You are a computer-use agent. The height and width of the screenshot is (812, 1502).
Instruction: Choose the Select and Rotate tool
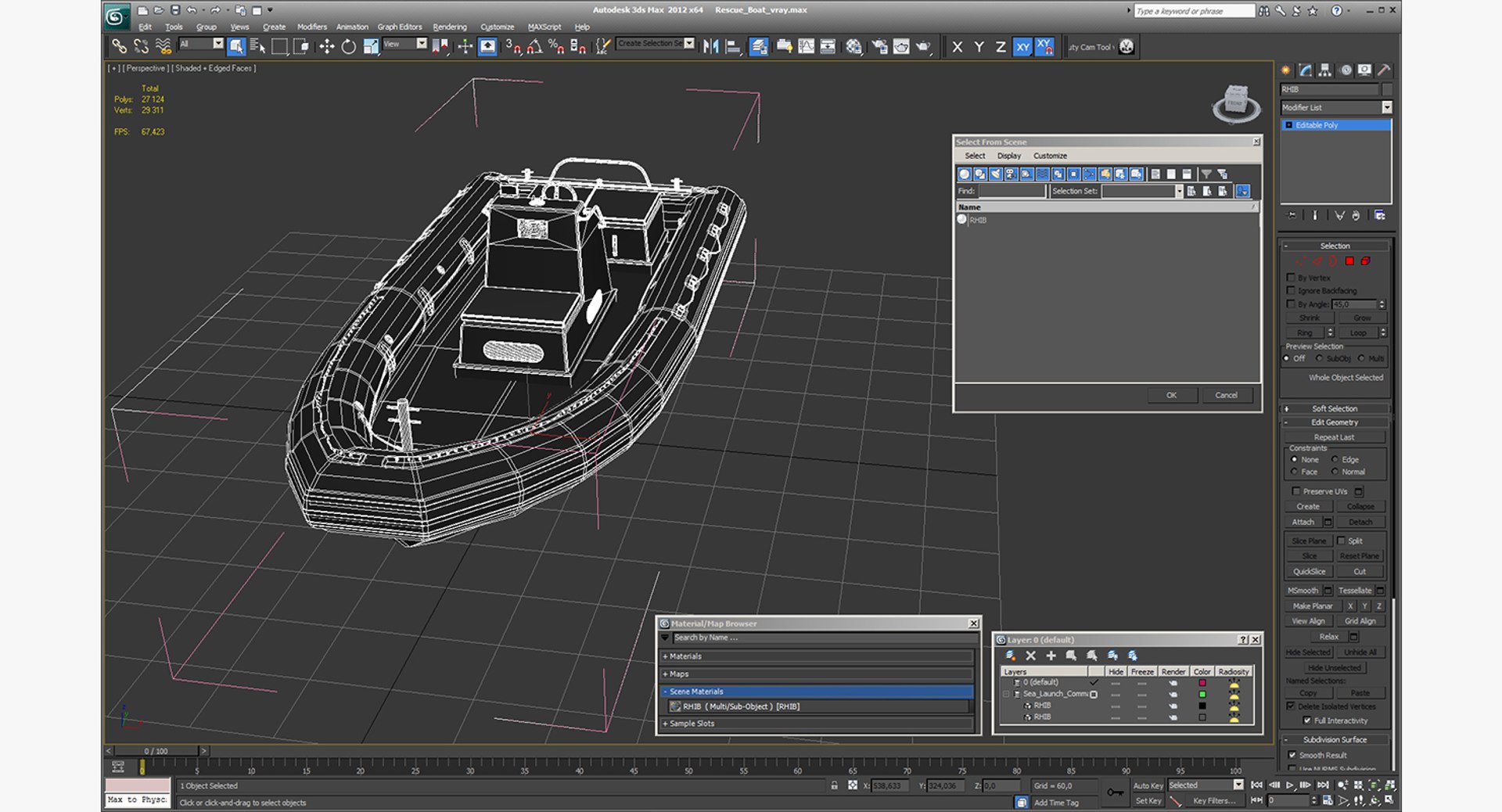(348, 47)
